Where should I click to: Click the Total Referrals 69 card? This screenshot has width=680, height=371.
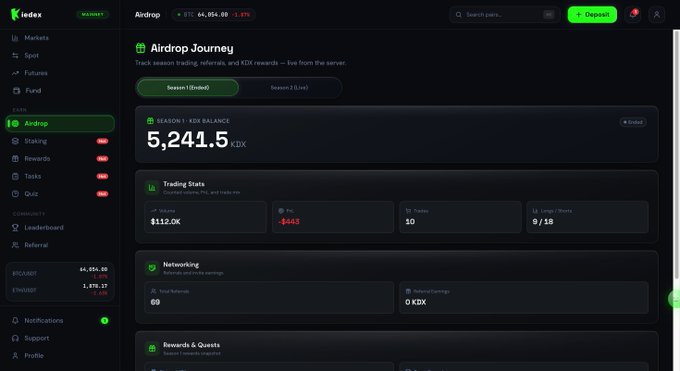269,298
